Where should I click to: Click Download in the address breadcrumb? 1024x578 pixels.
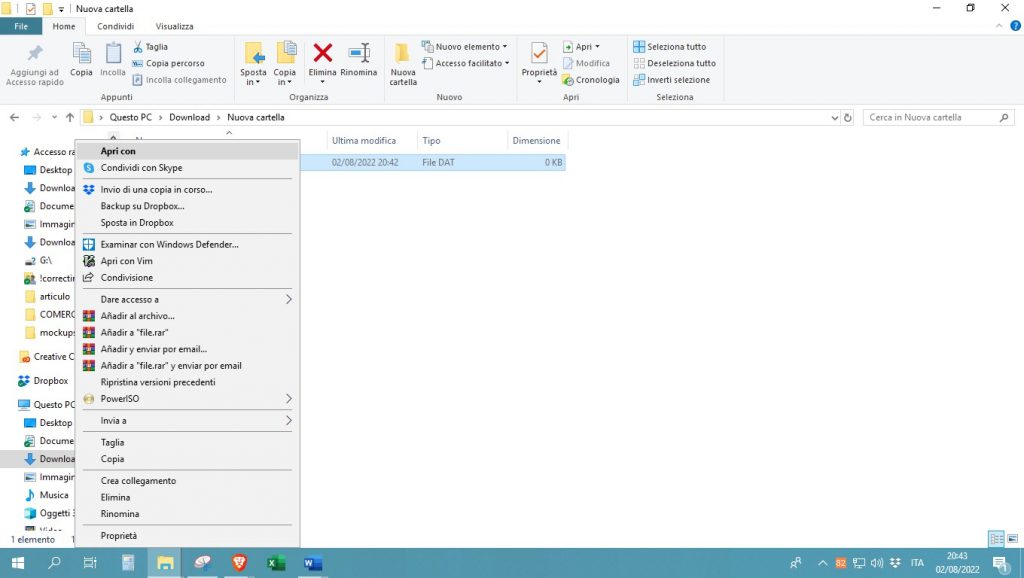pos(189,117)
